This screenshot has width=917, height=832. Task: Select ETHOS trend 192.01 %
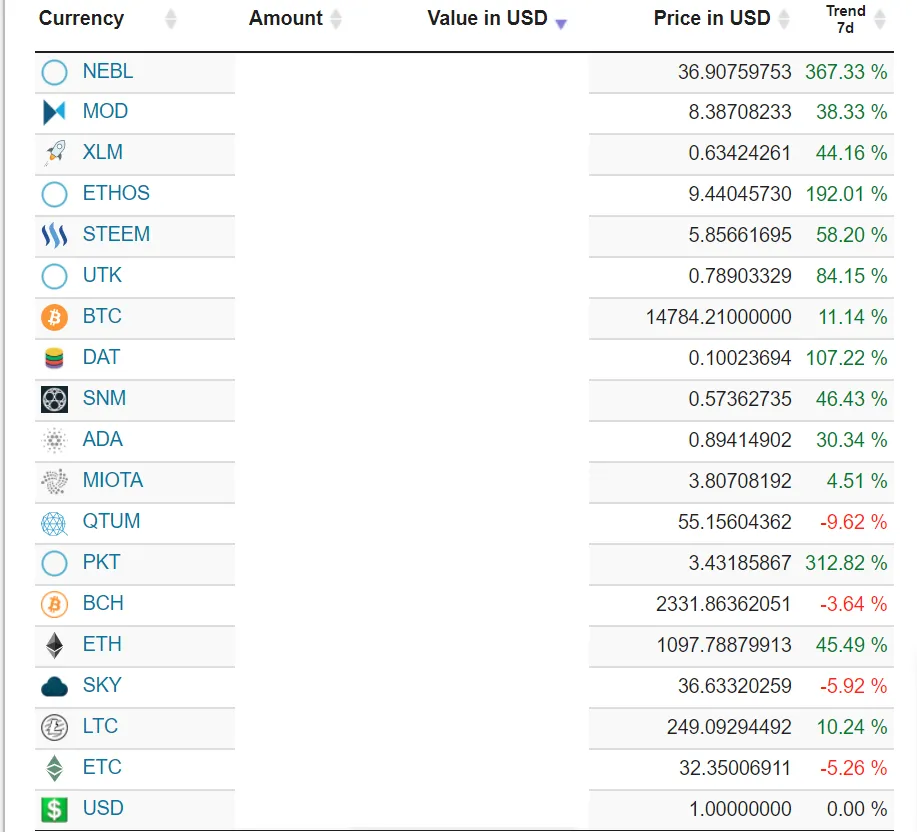846,194
